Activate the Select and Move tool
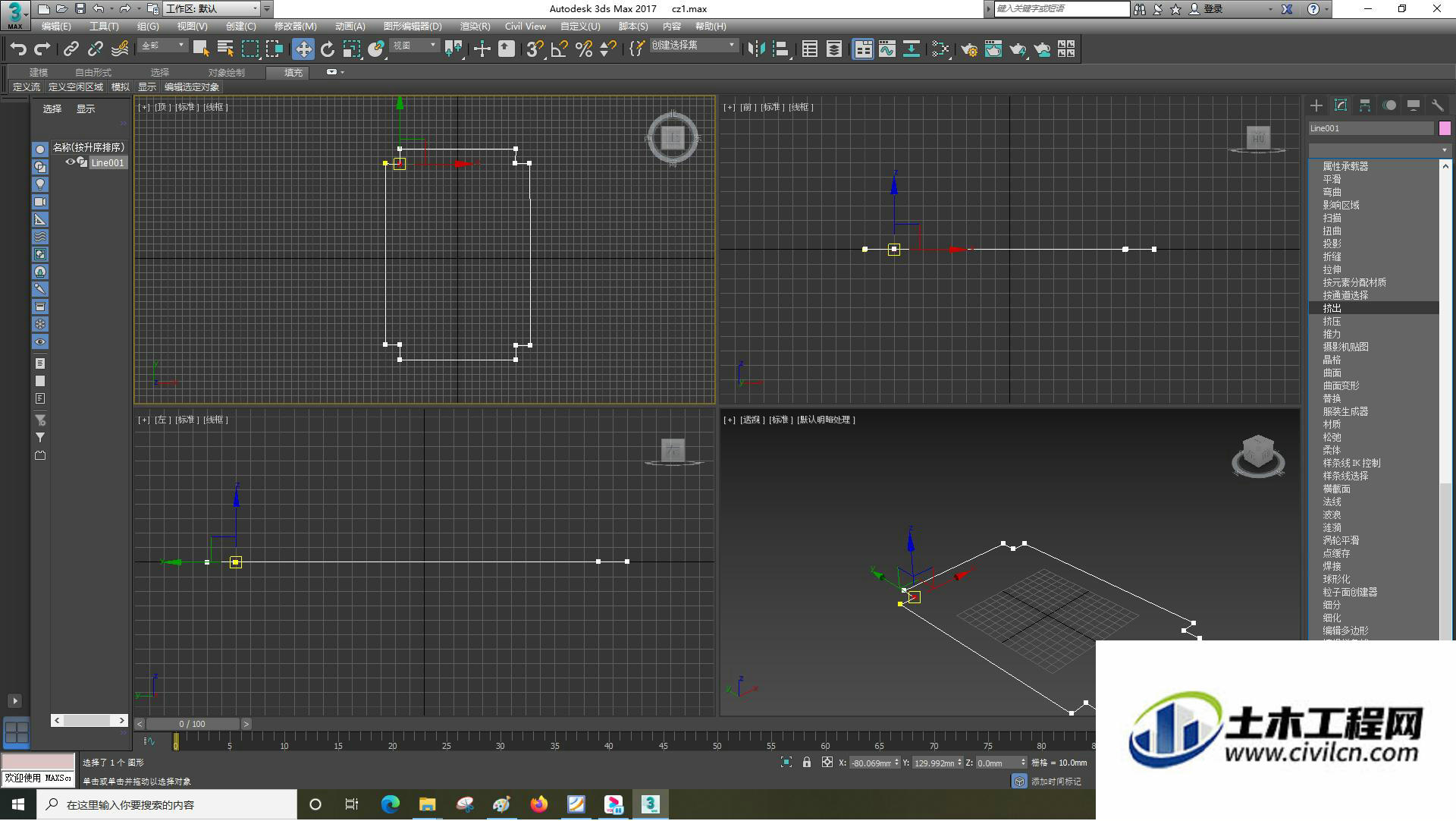Image resolution: width=1456 pixels, height=821 pixels. click(303, 49)
